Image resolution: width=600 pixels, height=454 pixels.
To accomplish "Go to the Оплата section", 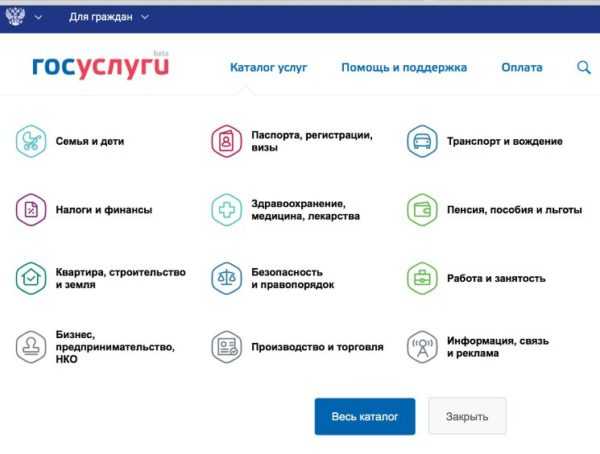I will 522,67.
